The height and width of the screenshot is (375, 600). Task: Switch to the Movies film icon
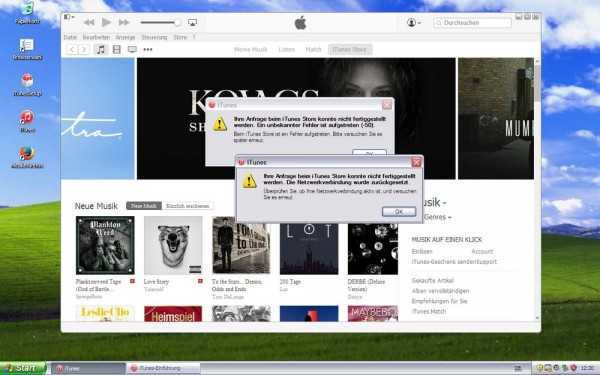(117, 49)
